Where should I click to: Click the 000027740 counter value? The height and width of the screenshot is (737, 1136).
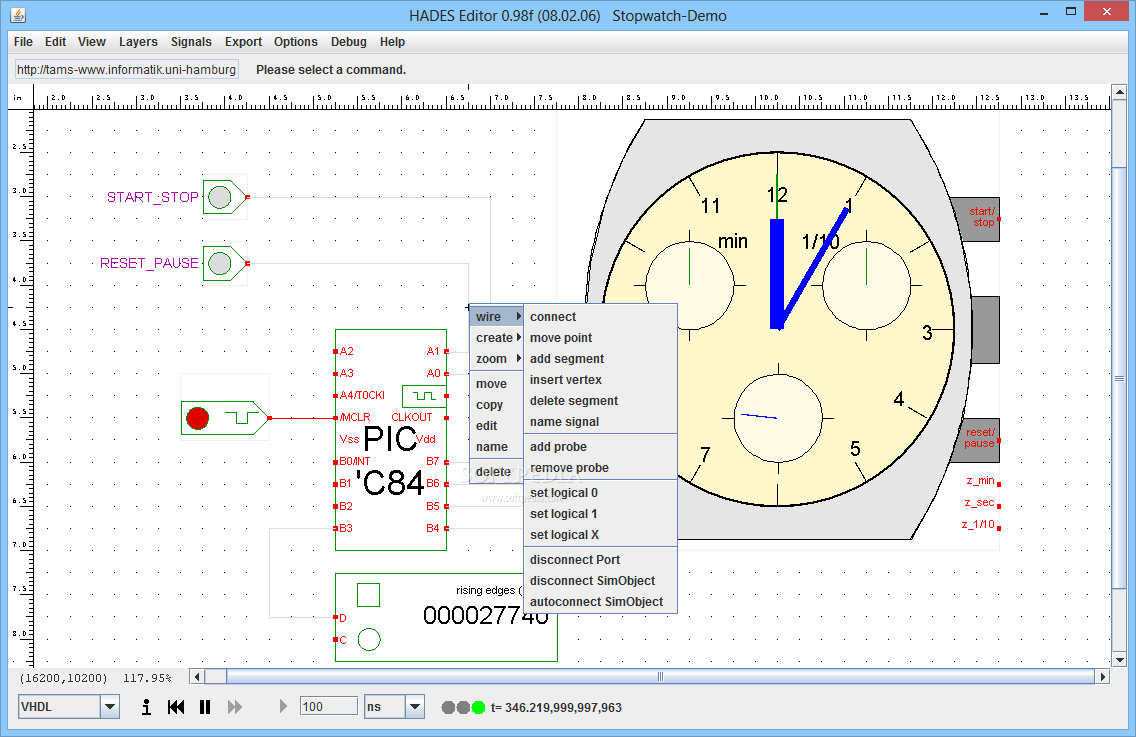coord(485,615)
